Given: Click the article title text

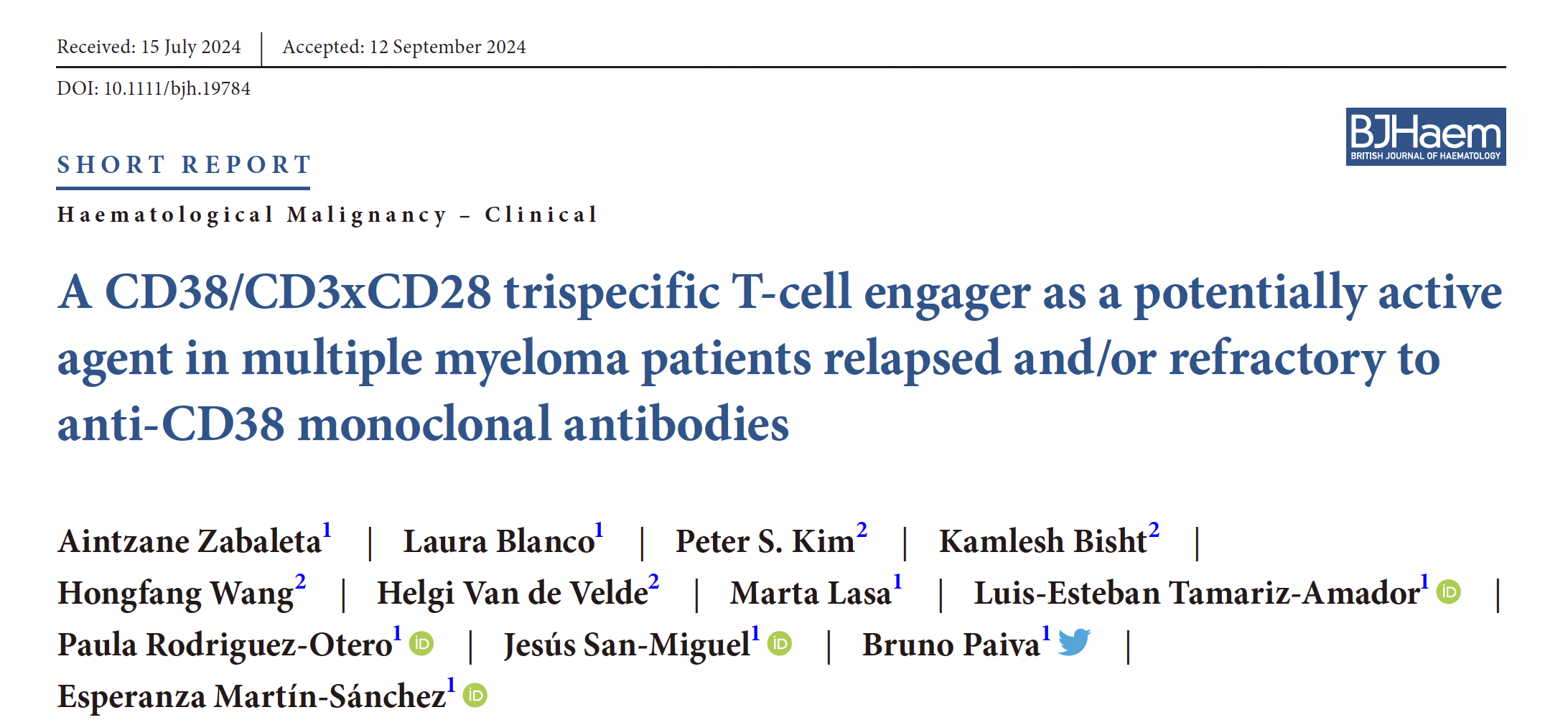Looking at the screenshot, I should [780, 357].
